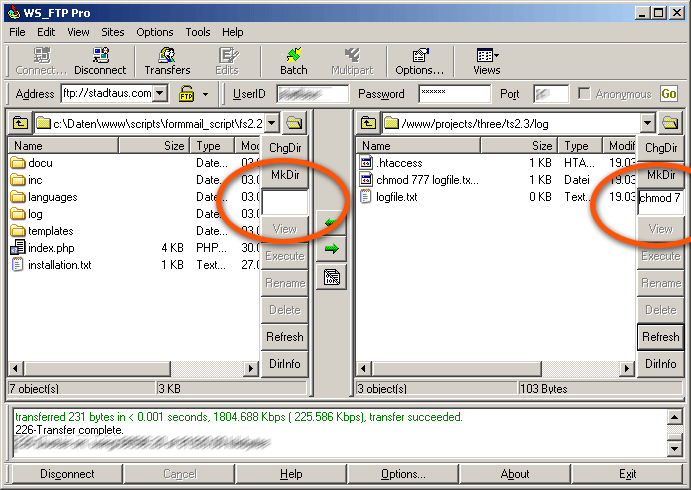Open the View menu
The width and height of the screenshot is (691, 490).
pos(78,32)
